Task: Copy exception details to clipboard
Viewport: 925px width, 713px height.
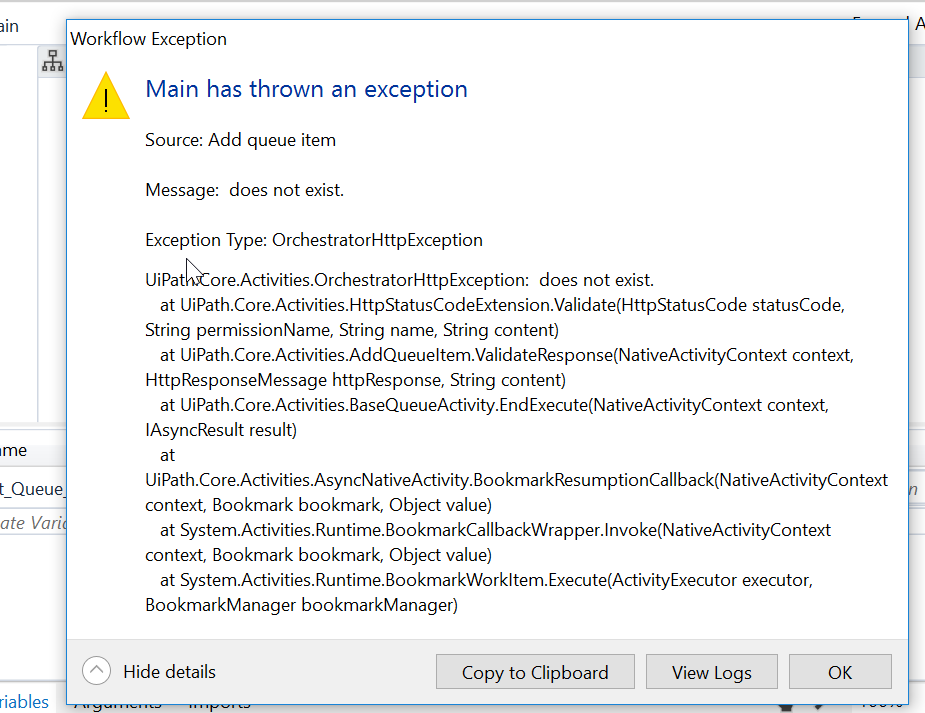Action: pos(535,672)
